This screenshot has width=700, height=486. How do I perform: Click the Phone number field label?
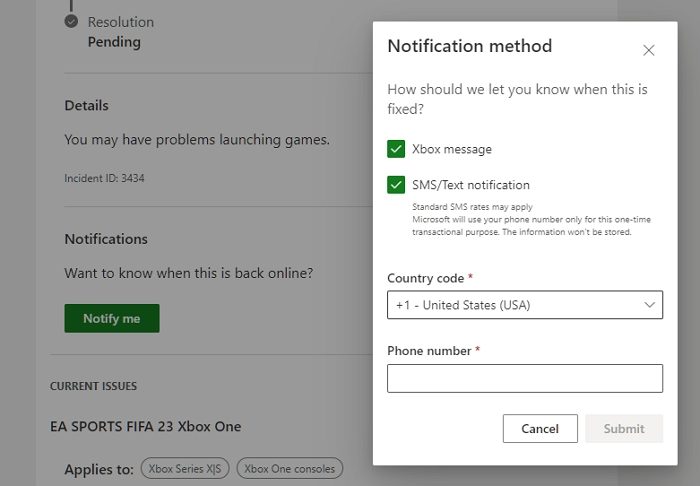pyautogui.click(x=430, y=351)
